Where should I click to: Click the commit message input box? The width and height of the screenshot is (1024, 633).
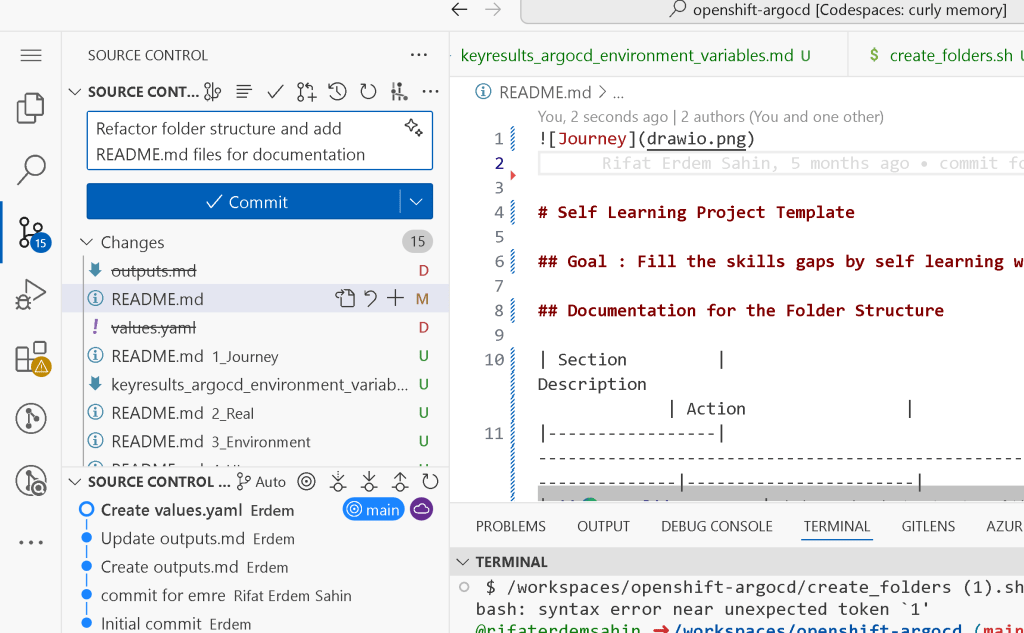pos(259,141)
